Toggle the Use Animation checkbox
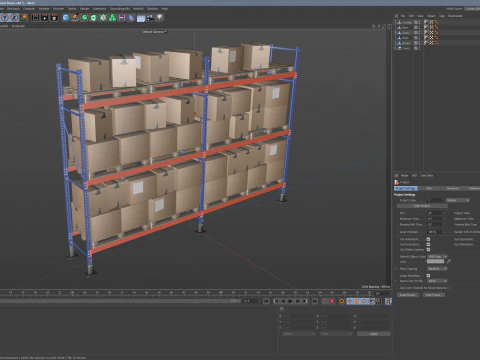 pos(428,239)
